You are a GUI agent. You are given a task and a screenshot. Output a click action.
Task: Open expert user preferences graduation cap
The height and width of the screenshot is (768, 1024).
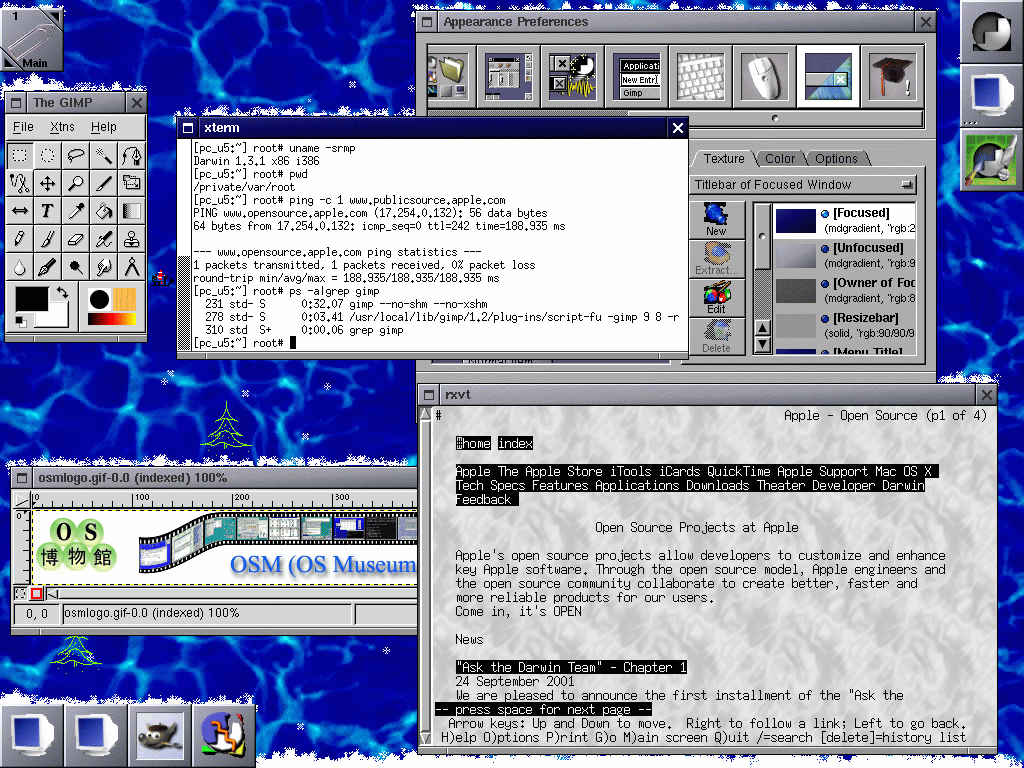pyautogui.click(x=892, y=76)
